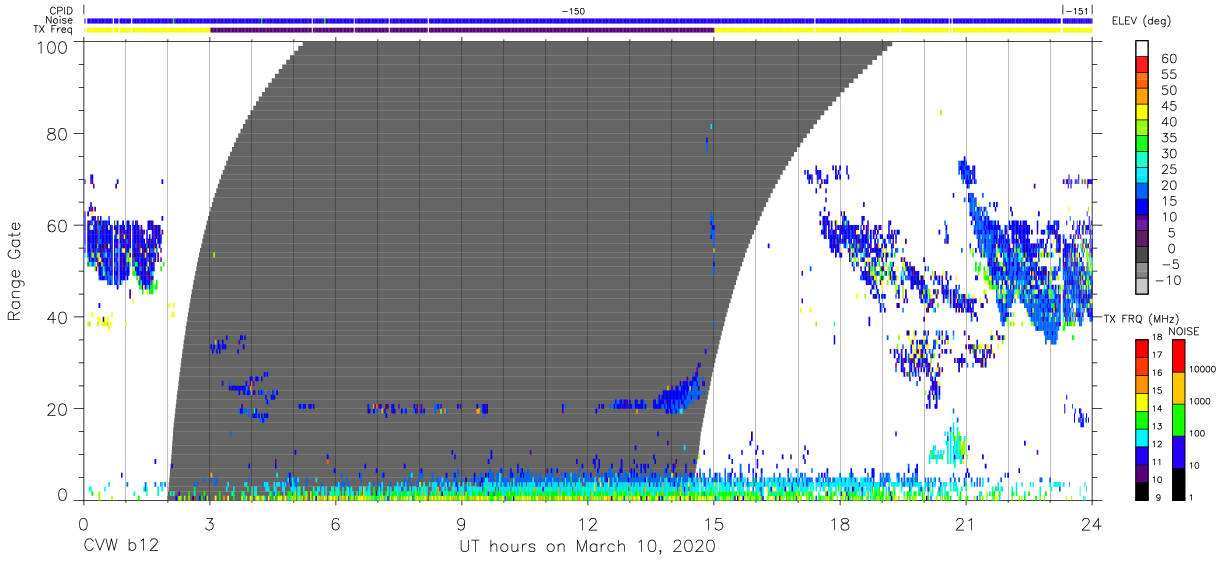Click the 15 tick on UT hours axis
Screen dimensions: 1228x567
click(714, 523)
